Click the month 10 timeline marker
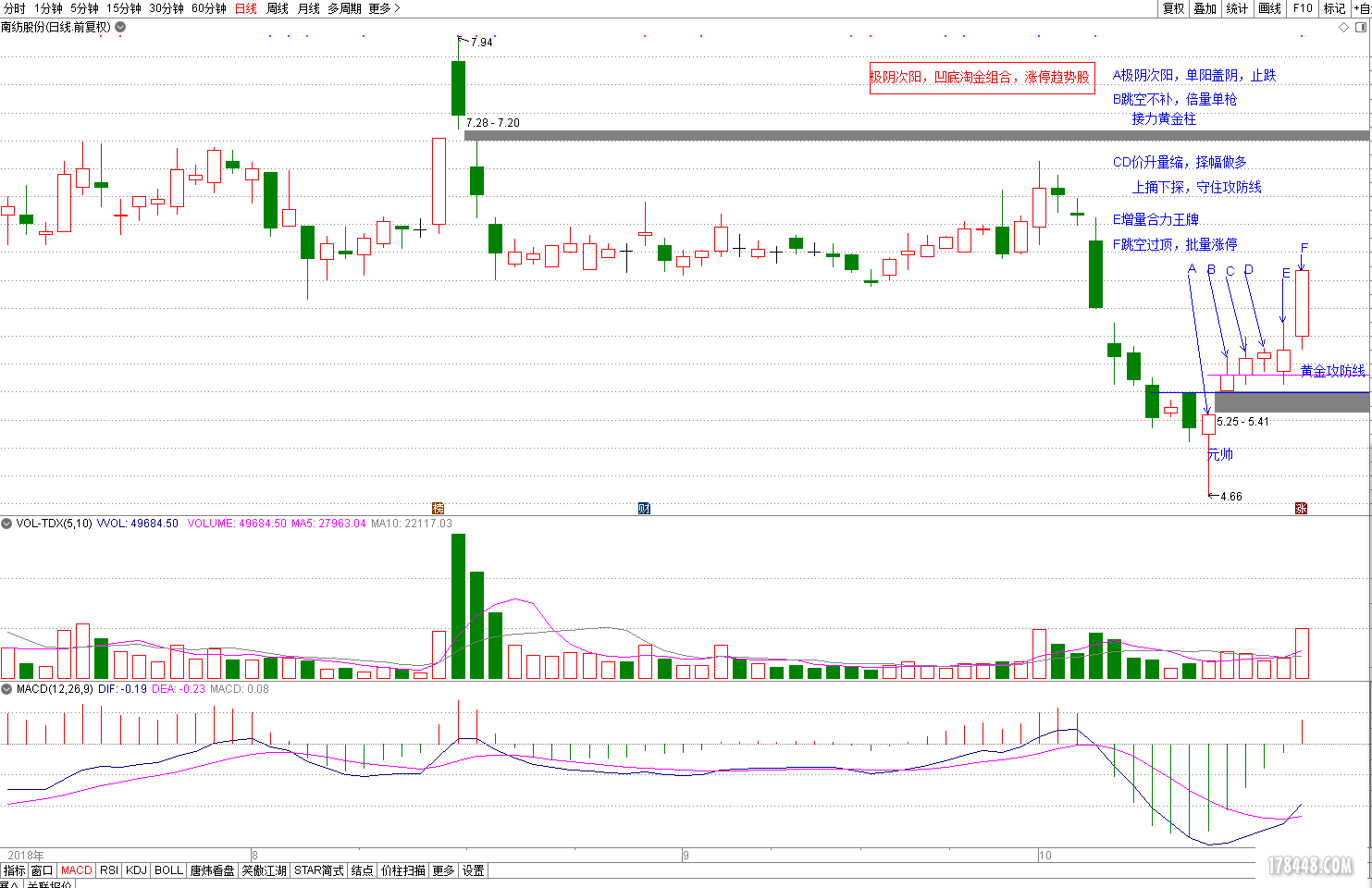Image resolution: width=1372 pixels, height=888 pixels. 1044,856
